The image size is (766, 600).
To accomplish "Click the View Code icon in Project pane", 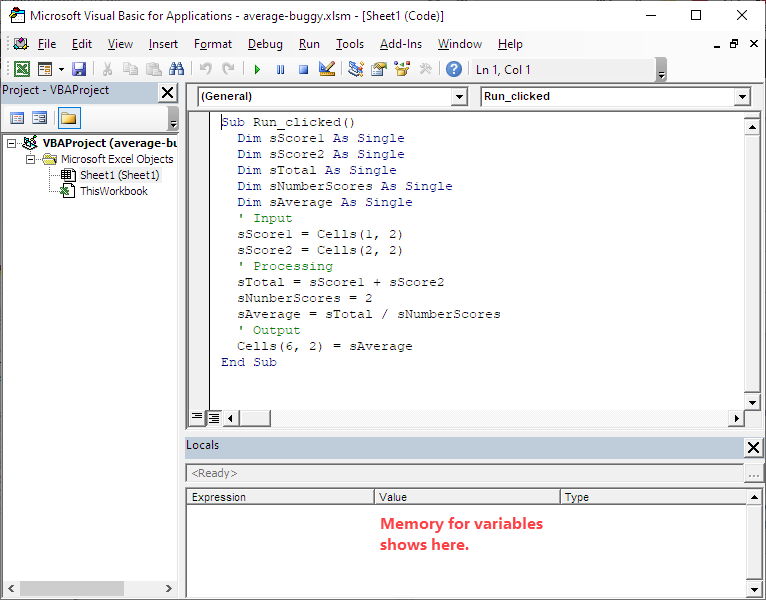I will point(17,118).
